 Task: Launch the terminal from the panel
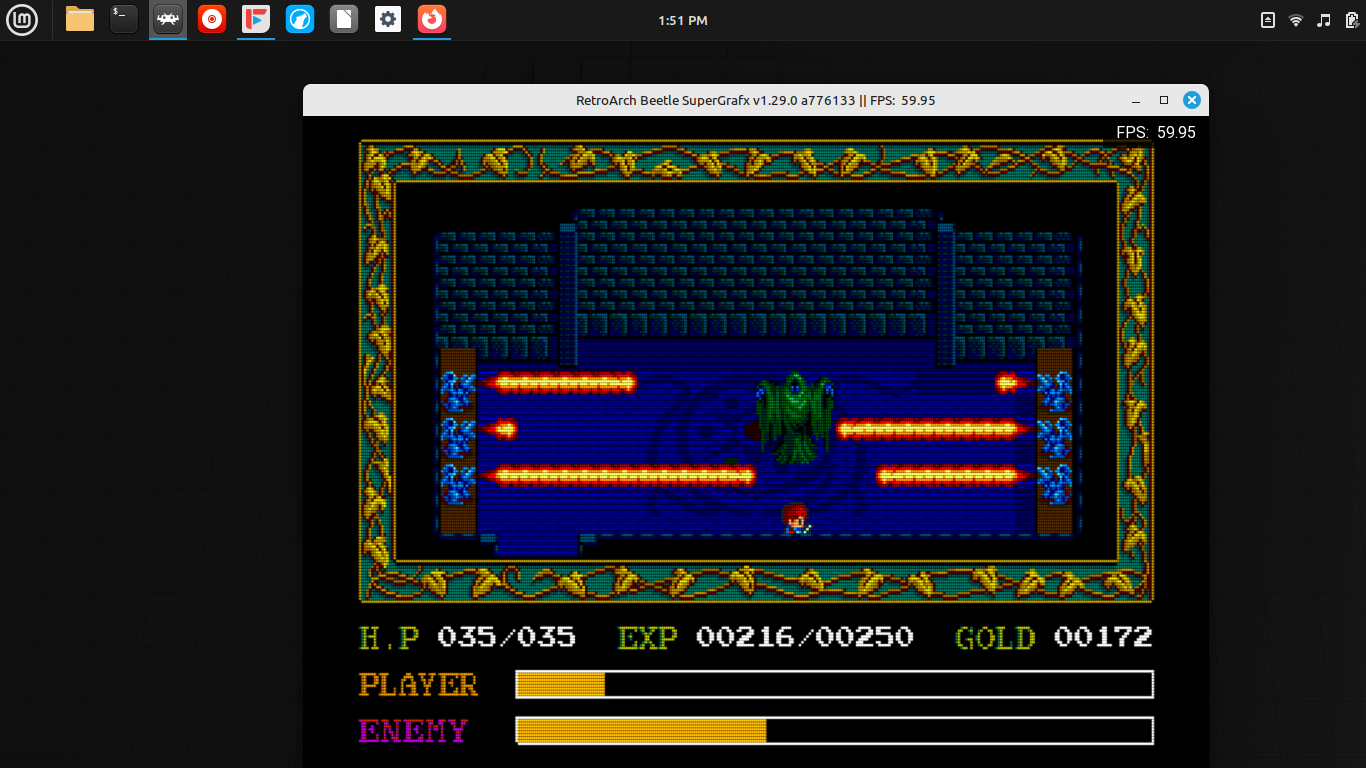click(x=124, y=19)
